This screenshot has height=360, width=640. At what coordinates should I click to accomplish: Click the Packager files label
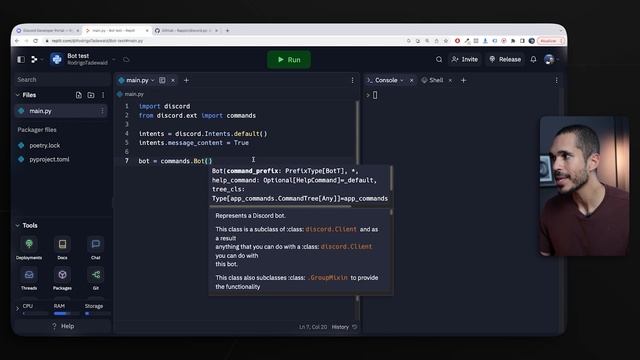[x=37, y=130]
